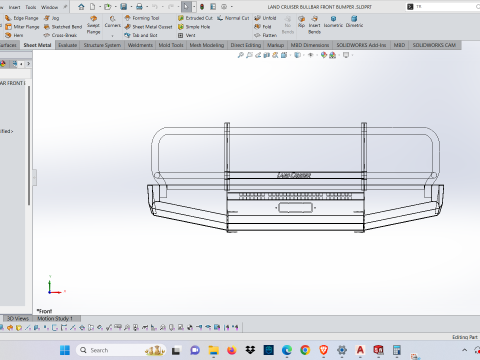Screen dimensions: 480x360
Task: Open the Sheet Metal tab
Action: tap(37, 45)
